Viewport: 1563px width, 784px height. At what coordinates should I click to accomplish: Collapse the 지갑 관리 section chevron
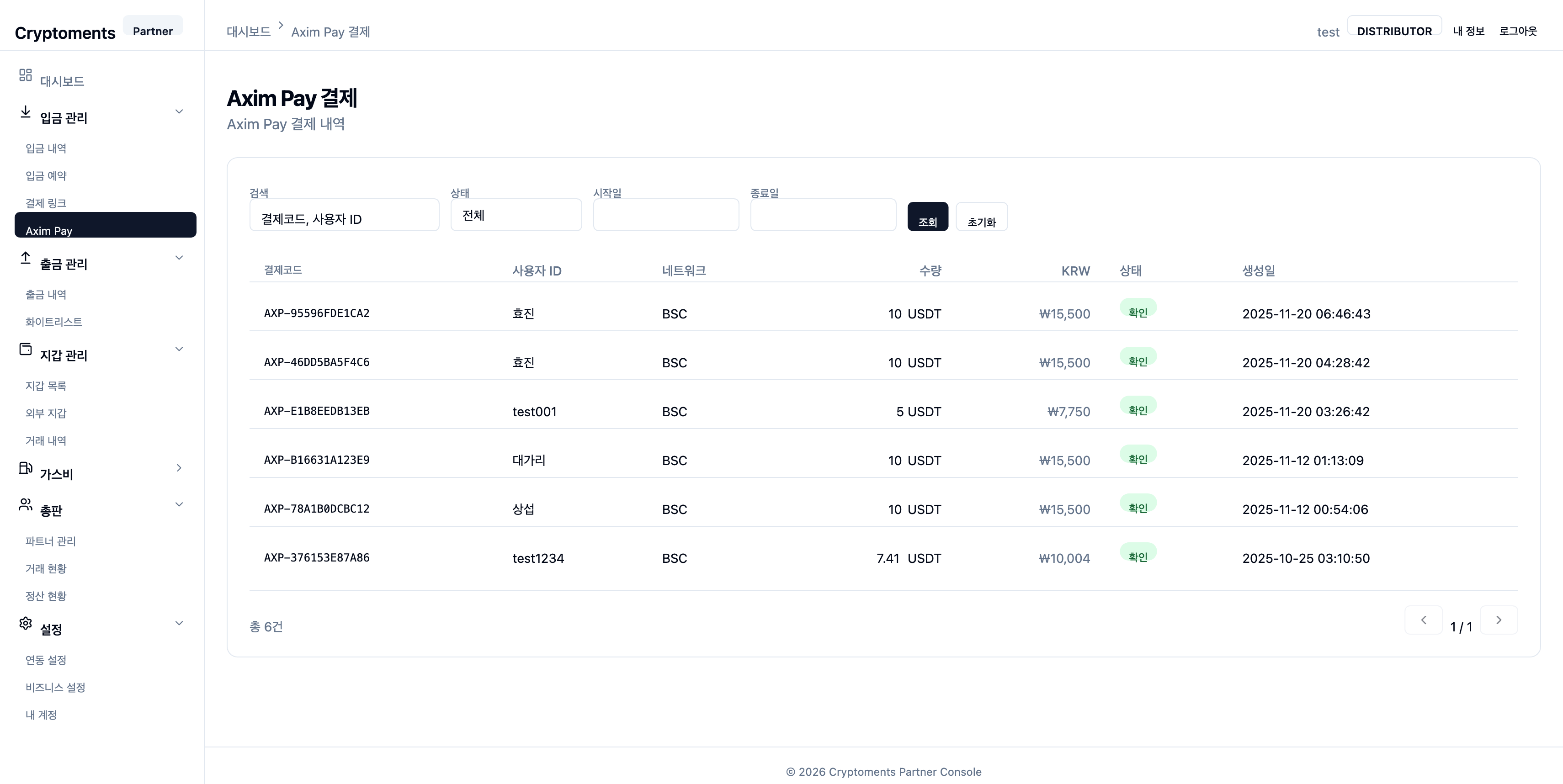point(179,349)
